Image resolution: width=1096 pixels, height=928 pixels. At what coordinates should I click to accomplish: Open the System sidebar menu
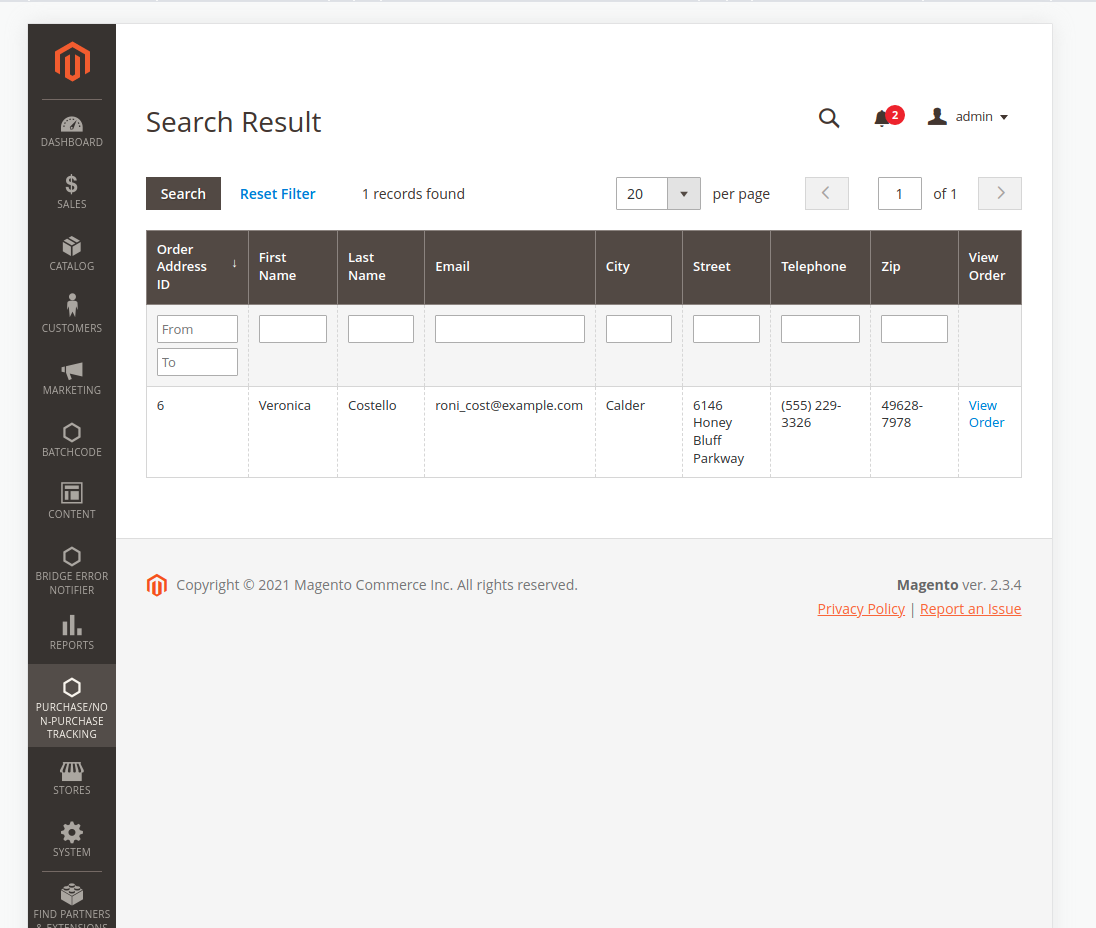point(72,840)
